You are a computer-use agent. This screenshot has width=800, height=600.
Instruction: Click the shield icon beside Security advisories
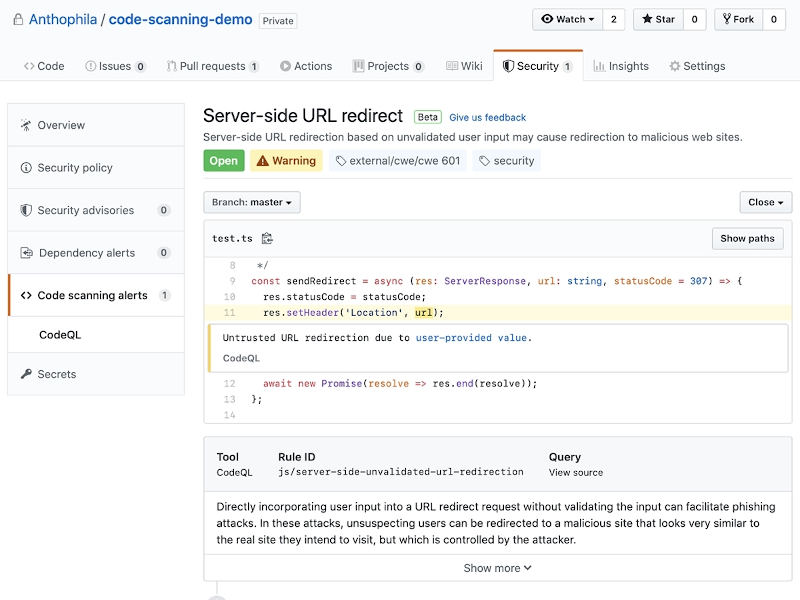(26, 210)
